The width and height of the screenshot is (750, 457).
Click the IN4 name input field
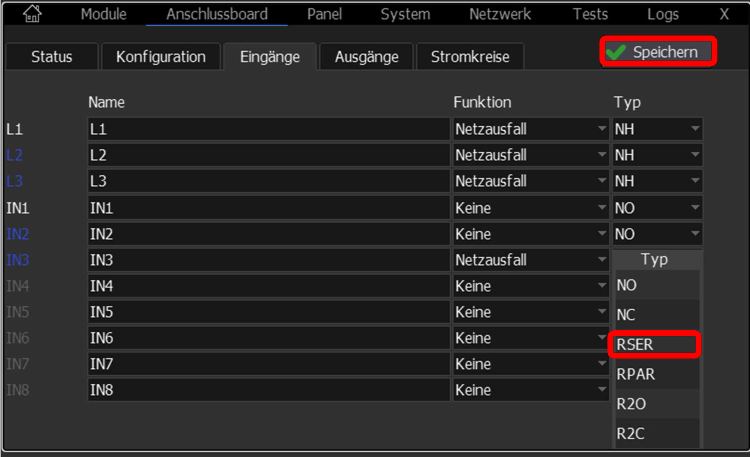pos(268,286)
